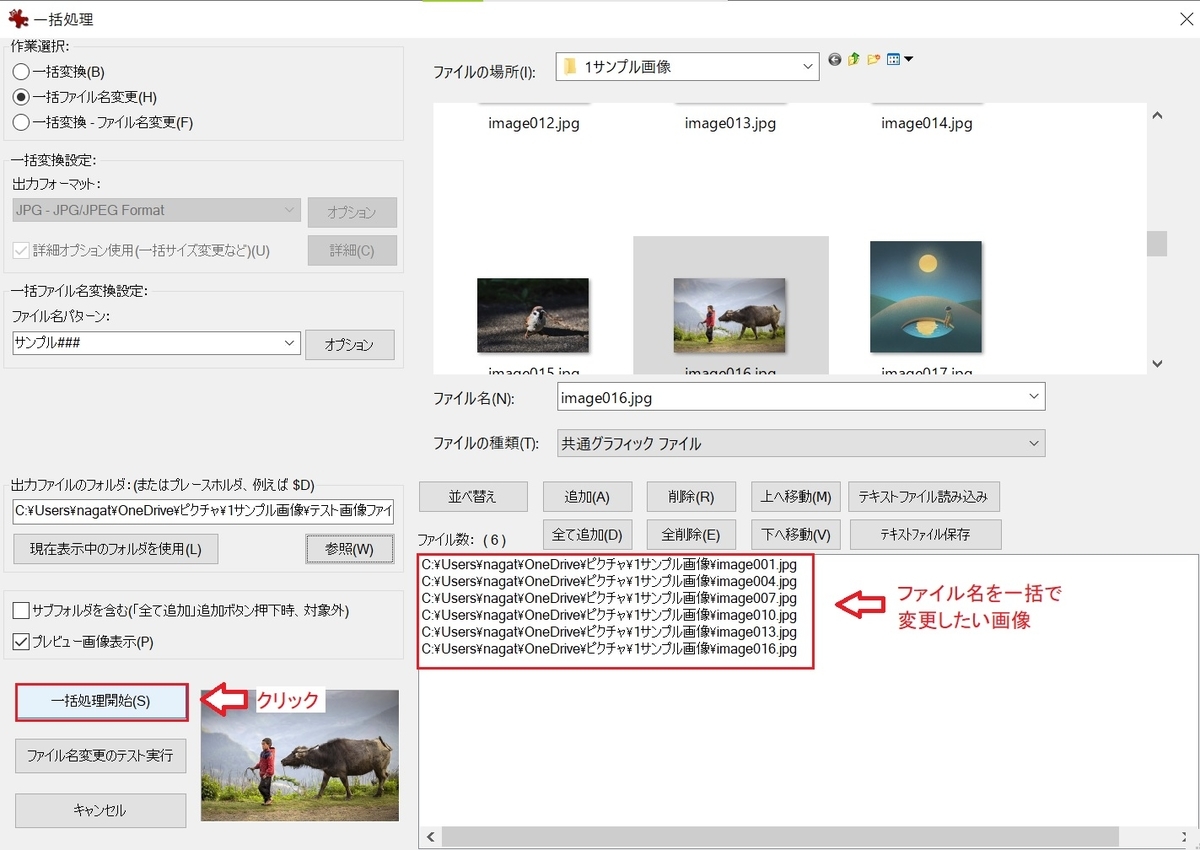Image resolution: width=1200 pixels, height=850 pixels.
Task: Select image001.jpg path in file list
Action: [x=609, y=565]
